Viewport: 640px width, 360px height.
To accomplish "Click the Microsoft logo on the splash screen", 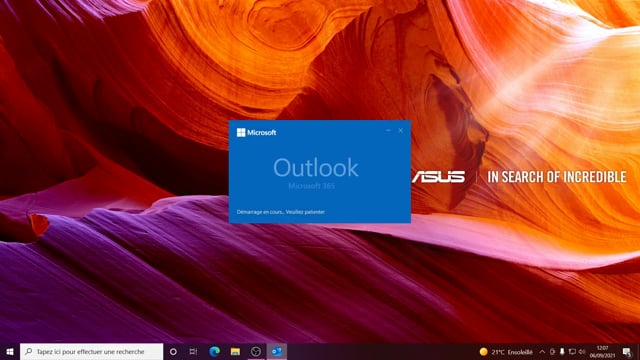I will click(256, 132).
